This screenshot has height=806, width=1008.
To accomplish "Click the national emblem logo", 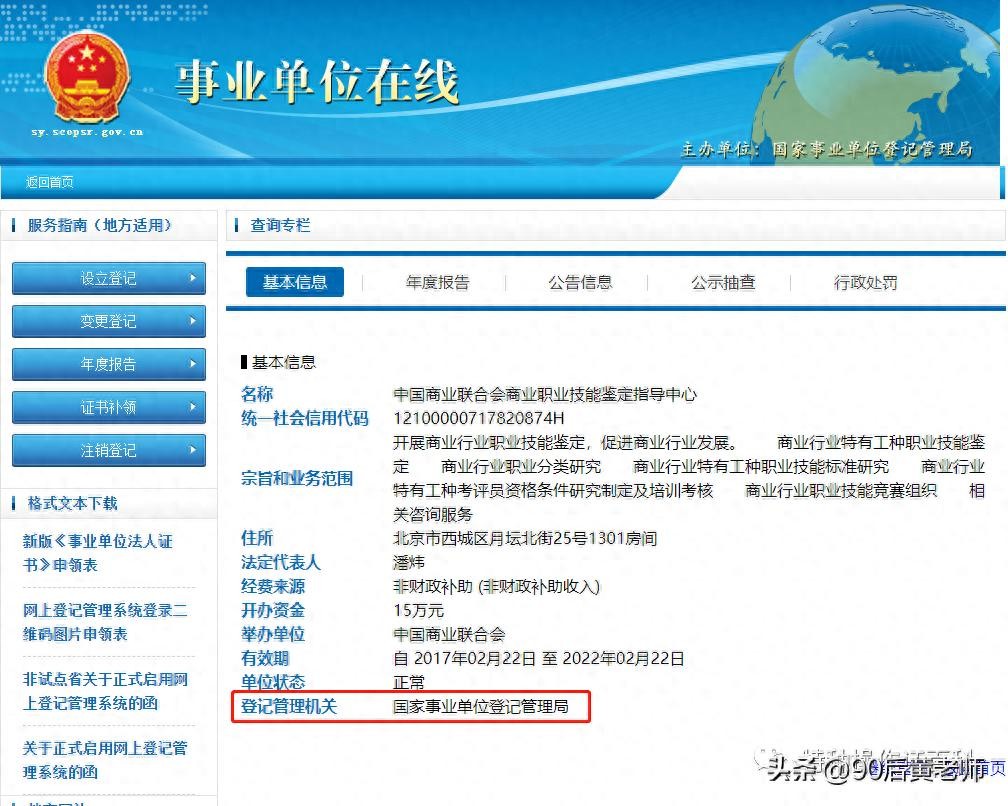I will pyautogui.click(x=87, y=78).
